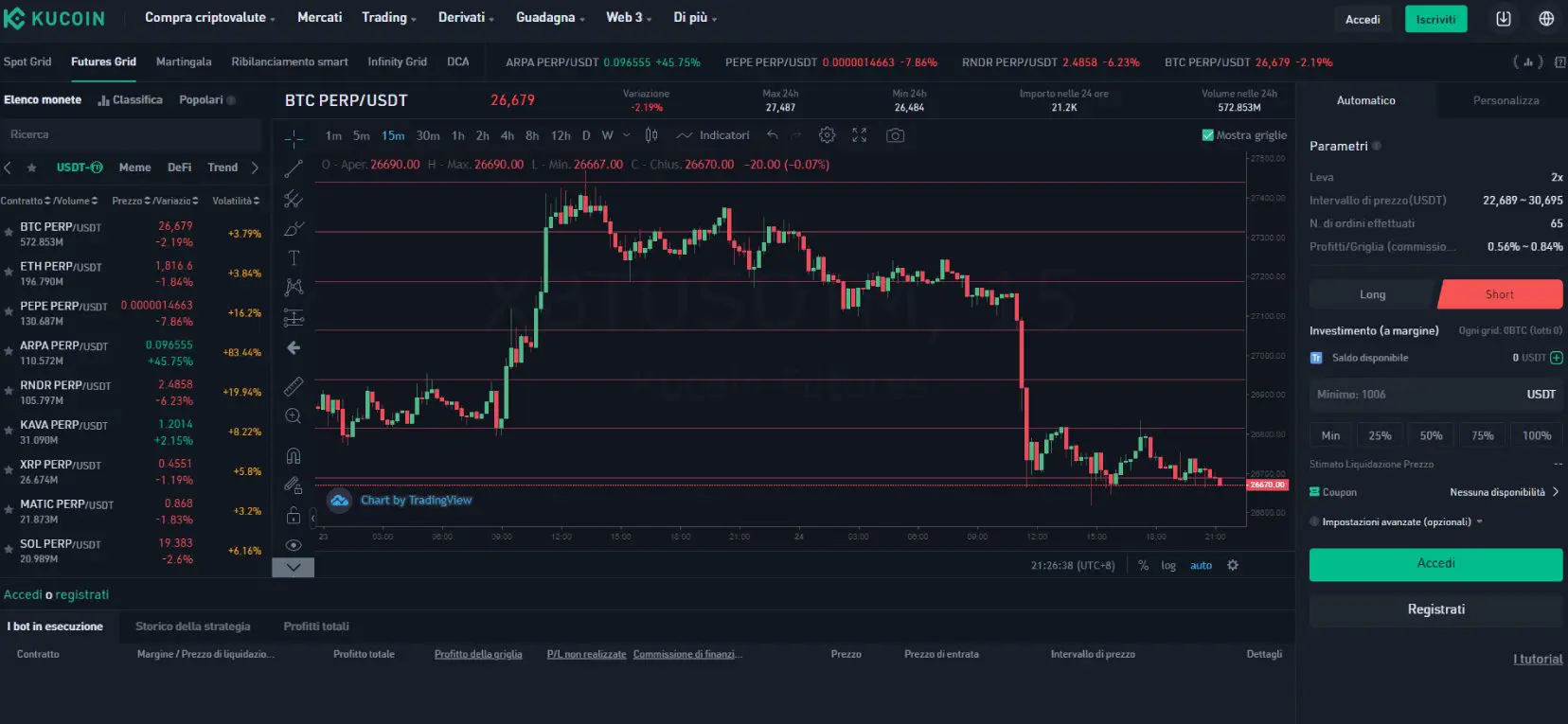Switch to the Martingala tab
Viewport: 1568px width, 724px height.
tap(184, 62)
